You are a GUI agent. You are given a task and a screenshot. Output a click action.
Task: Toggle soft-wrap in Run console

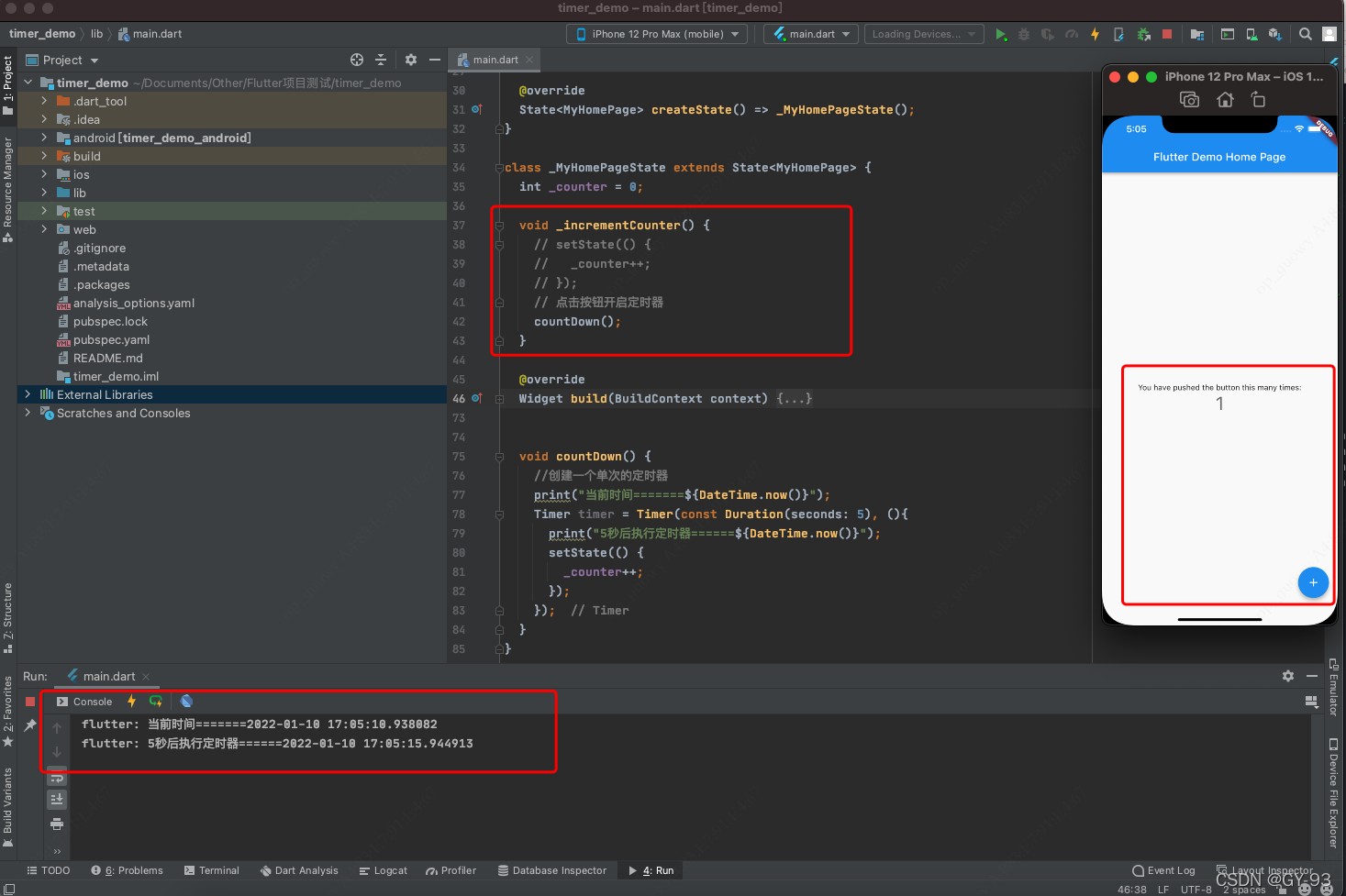pos(57,777)
